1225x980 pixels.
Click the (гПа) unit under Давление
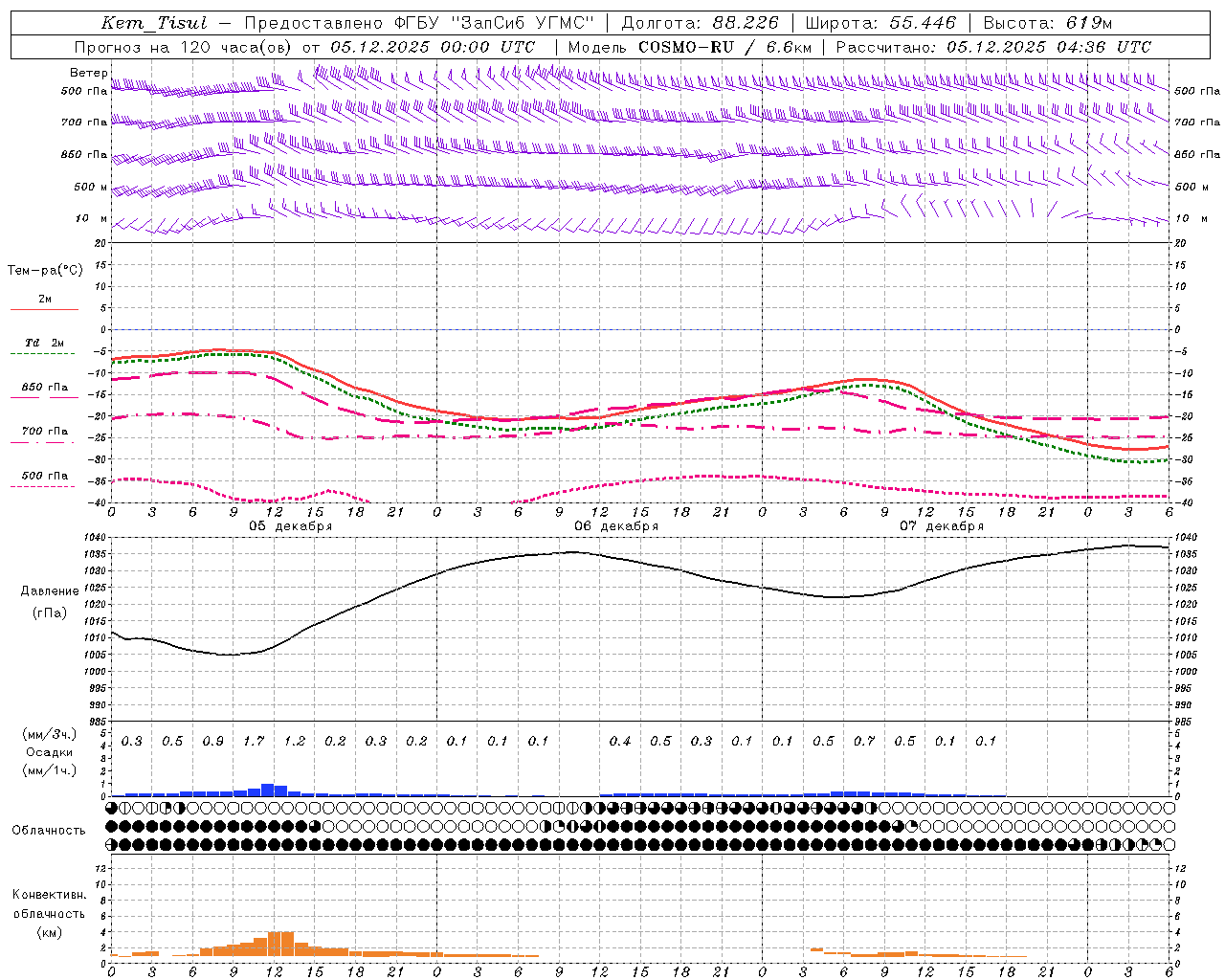(50, 612)
